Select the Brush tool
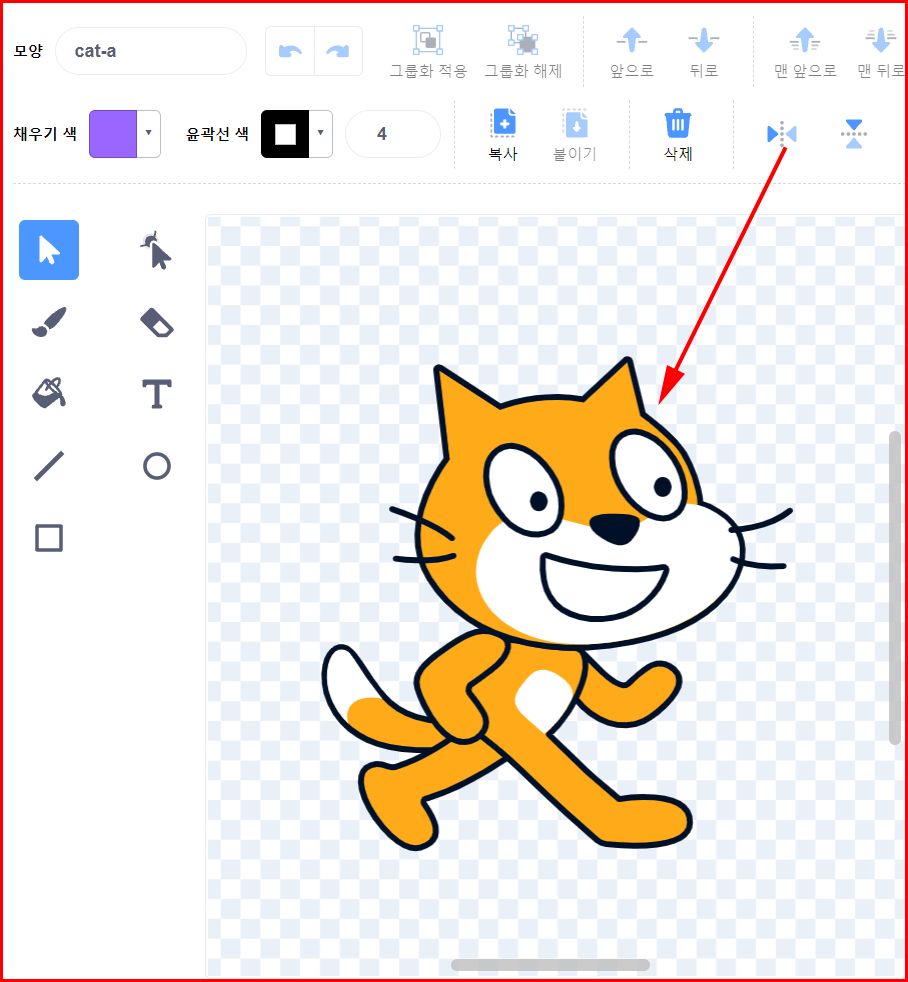The image size is (908, 982). pyautogui.click(x=49, y=322)
